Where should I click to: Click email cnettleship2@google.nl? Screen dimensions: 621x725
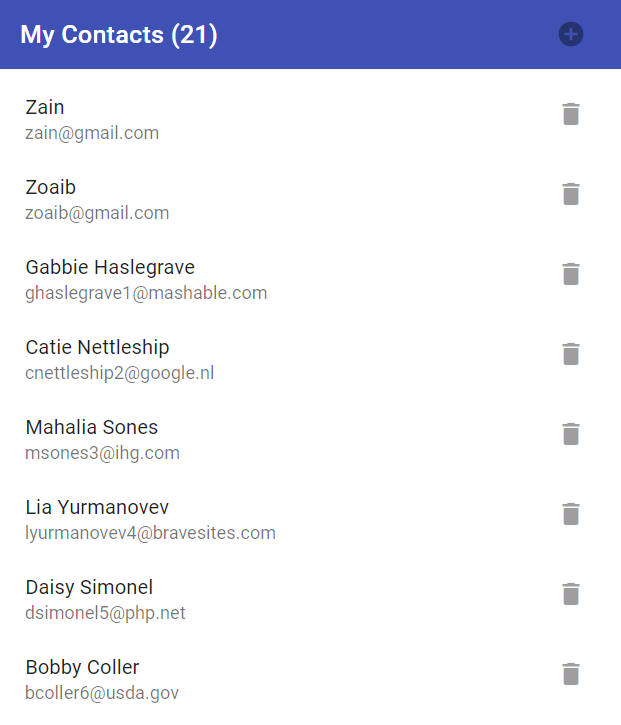coord(119,373)
